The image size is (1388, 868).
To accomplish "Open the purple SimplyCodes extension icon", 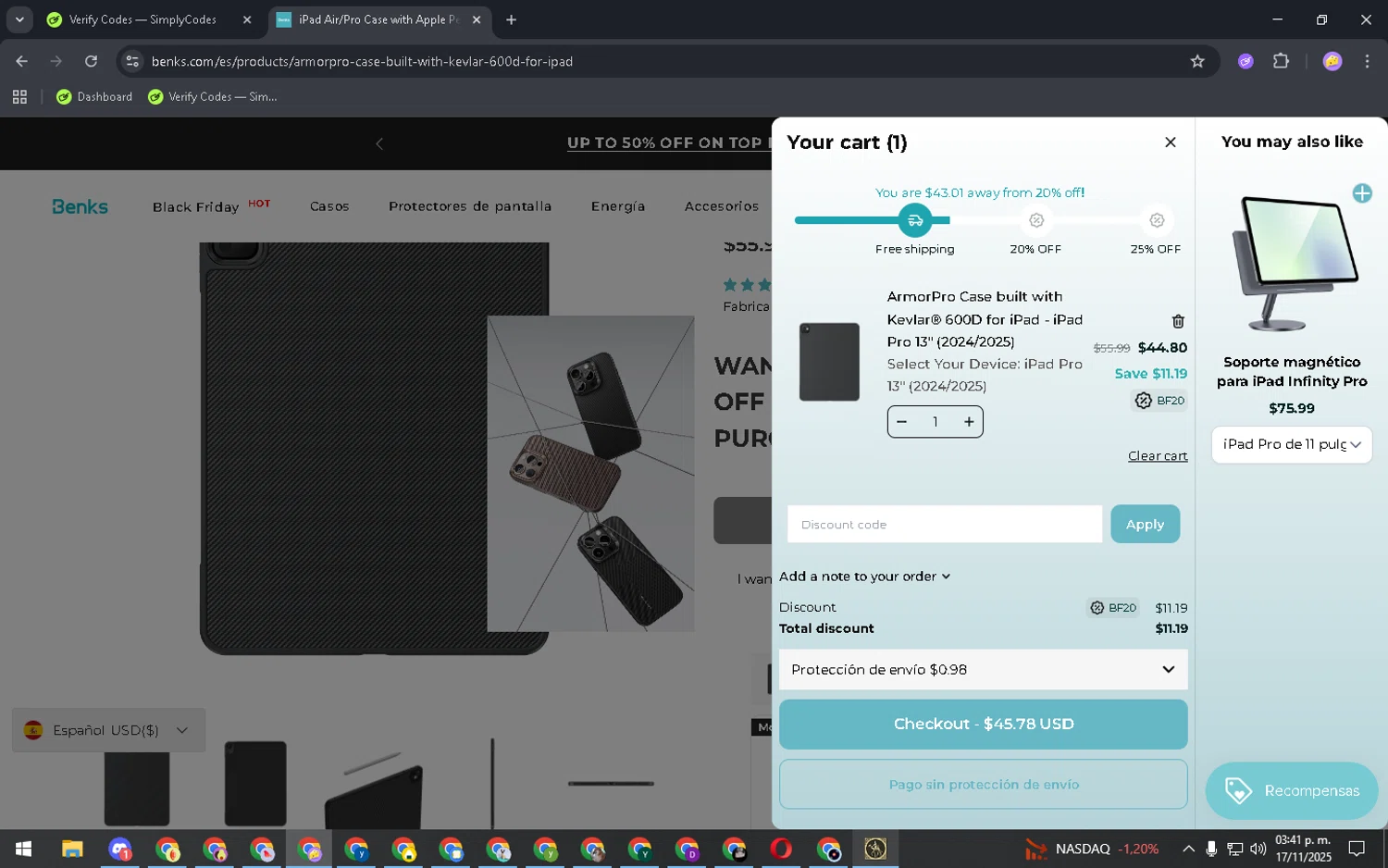I will 1245,61.
